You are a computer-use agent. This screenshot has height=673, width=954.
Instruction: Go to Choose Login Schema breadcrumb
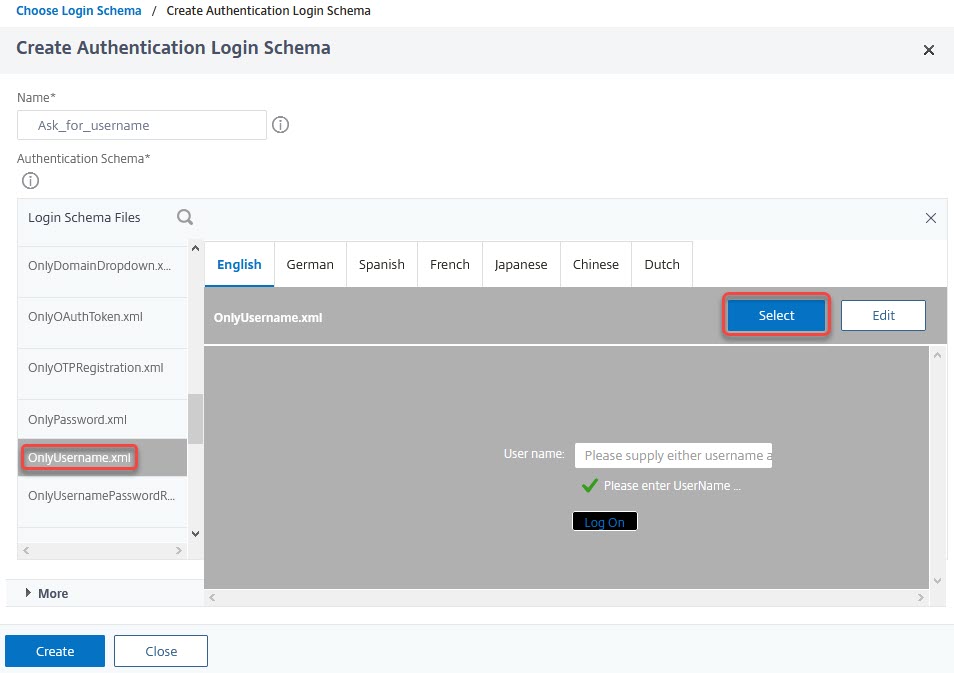click(x=78, y=10)
